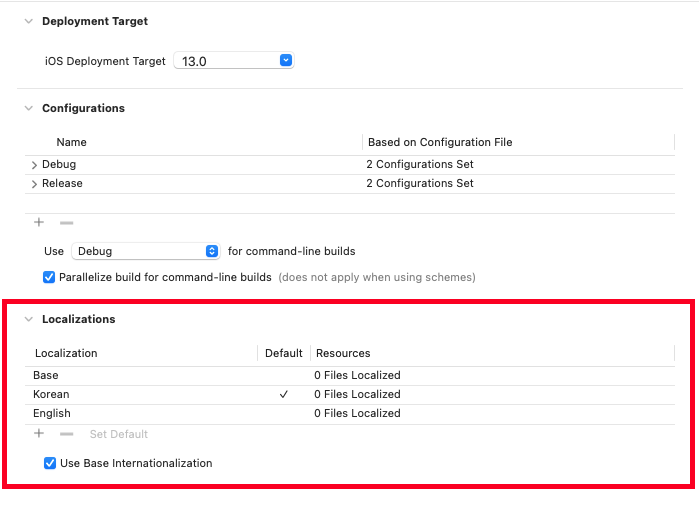Viewport: 699px width, 525px height.
Task: Click the Set Default button
Action: point(119,434)
